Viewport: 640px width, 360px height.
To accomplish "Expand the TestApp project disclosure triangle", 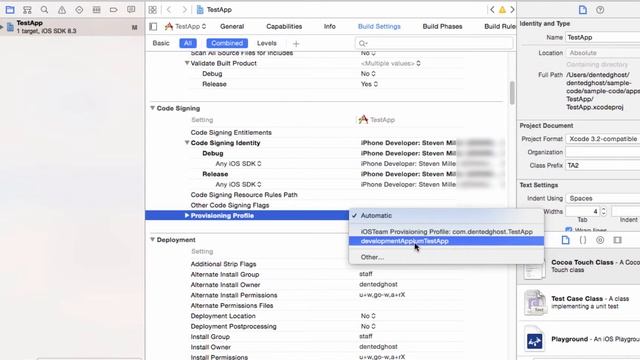I will pyautogui.click(x=2, y=27).
